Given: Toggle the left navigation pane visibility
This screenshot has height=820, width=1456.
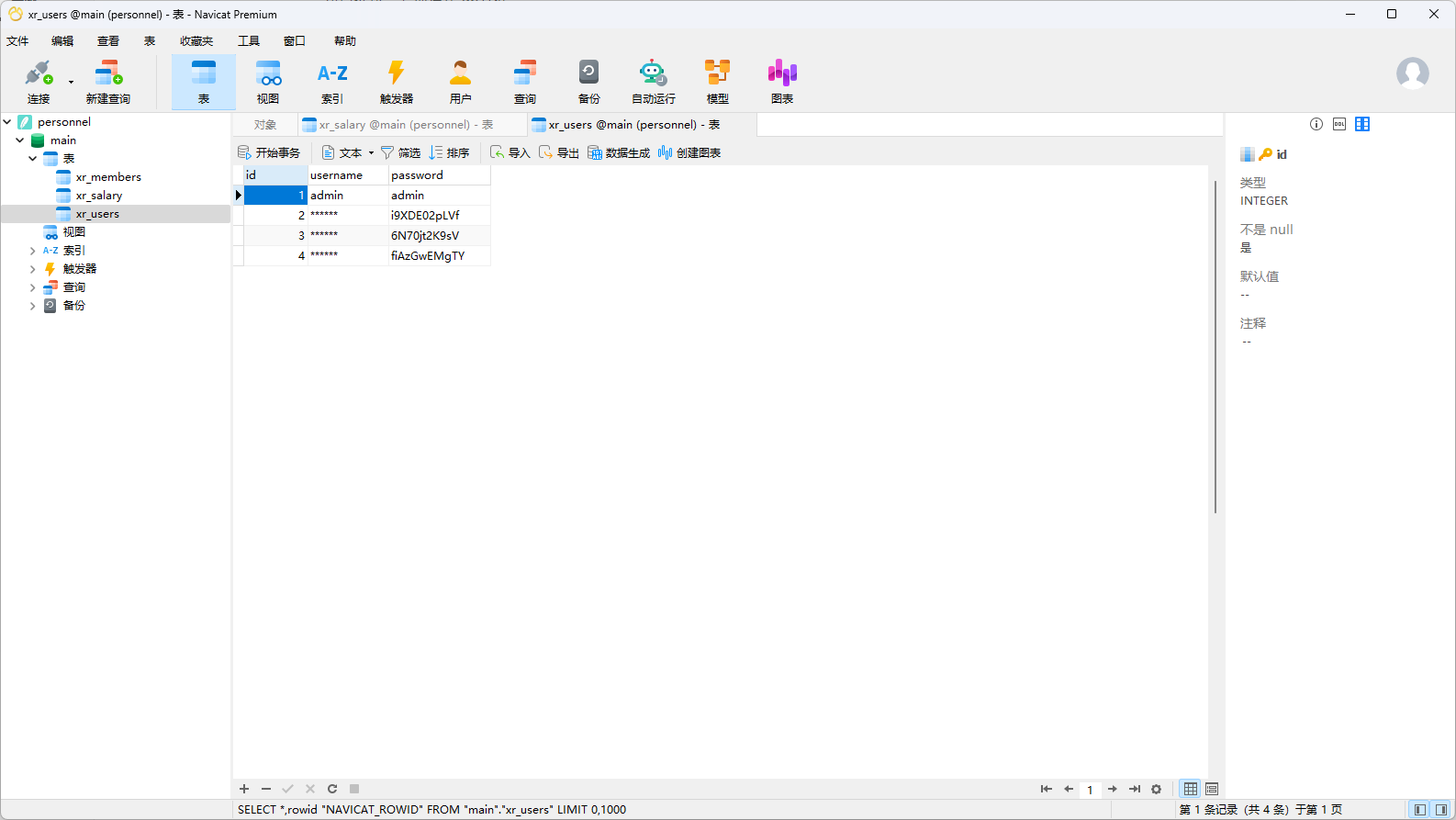Looking at the screenshot, I should (1420, 810).
